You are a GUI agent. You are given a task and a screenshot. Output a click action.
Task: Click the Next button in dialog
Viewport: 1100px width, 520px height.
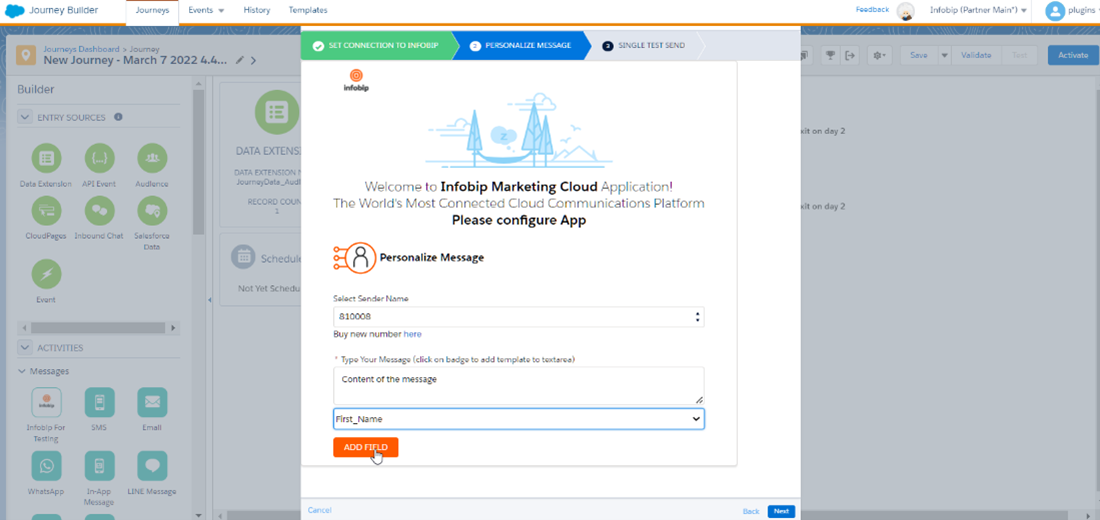(x=781, y=511)
